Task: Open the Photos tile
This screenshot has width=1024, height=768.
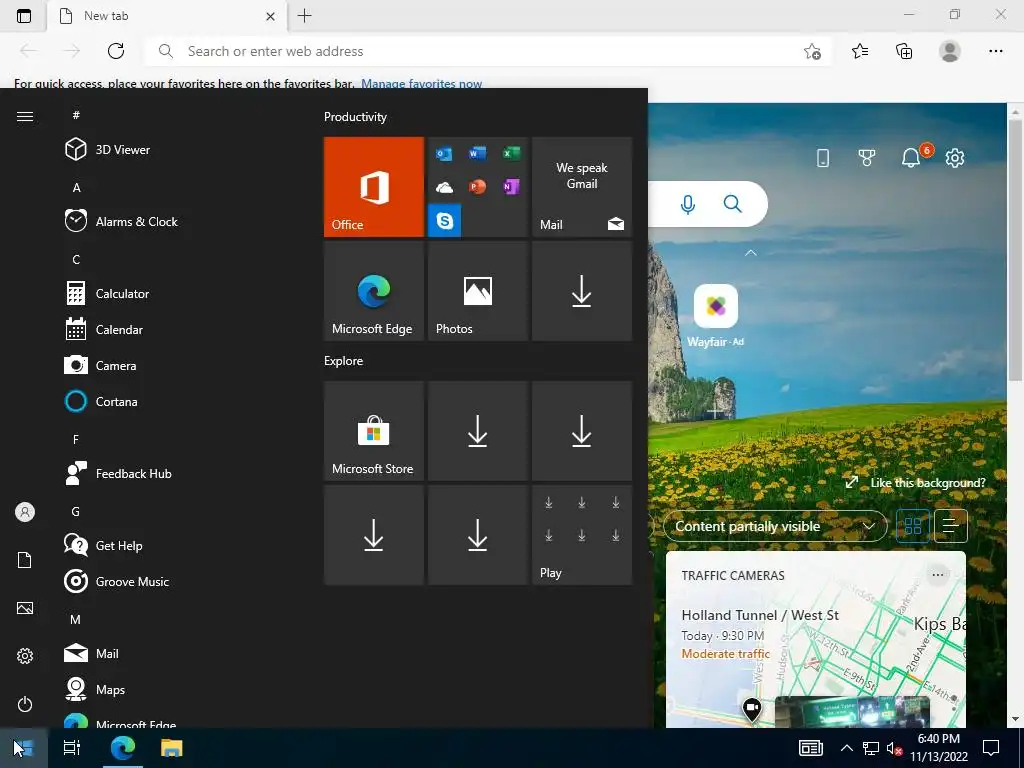Action: pos(477,291)
